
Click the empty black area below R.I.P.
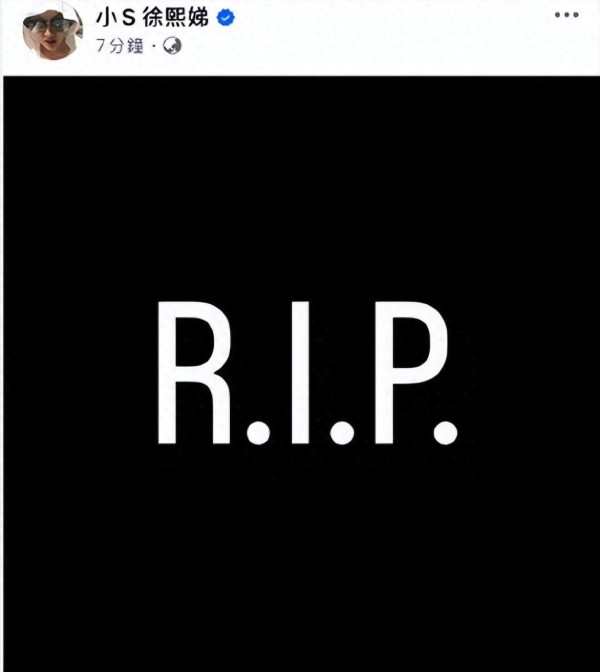click(302, 557)
